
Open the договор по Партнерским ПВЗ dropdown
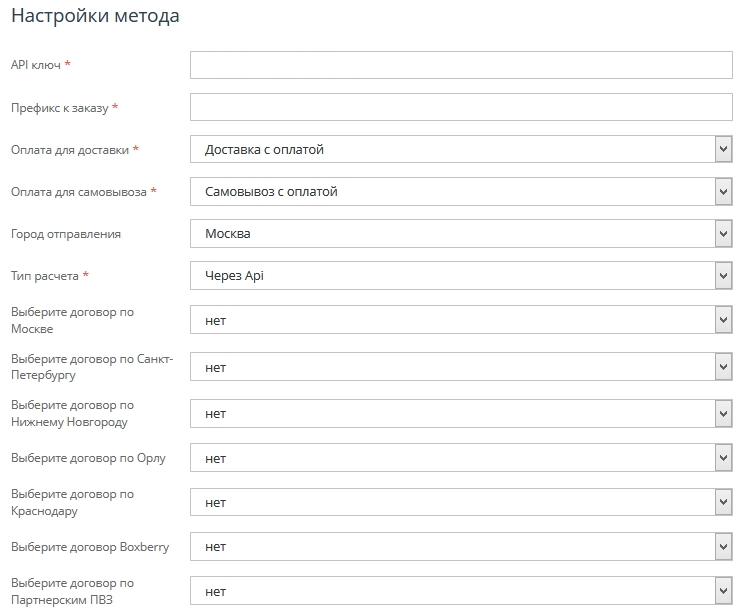pos(461,591)
